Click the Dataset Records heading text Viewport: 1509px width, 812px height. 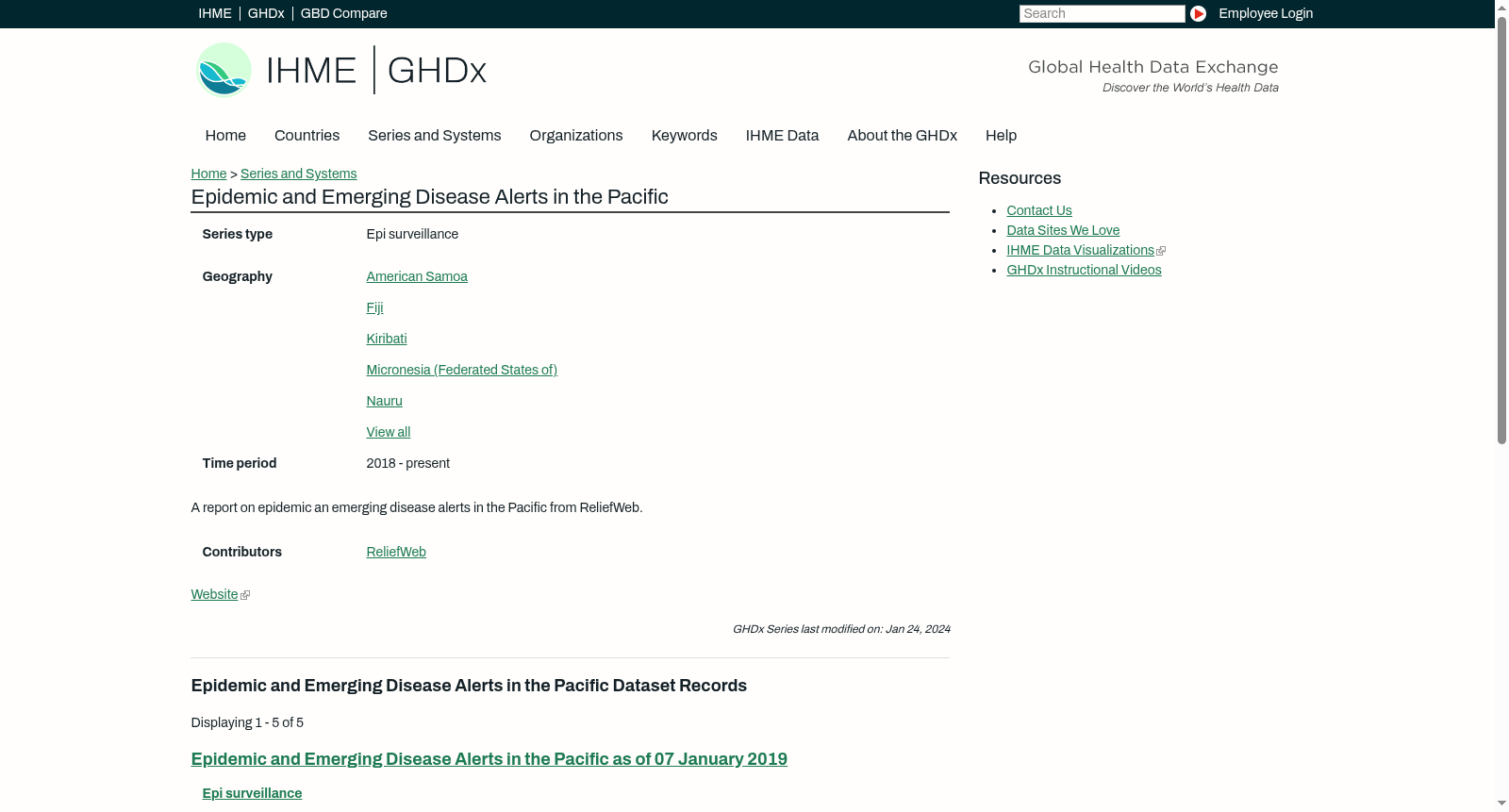click(469, 686)
